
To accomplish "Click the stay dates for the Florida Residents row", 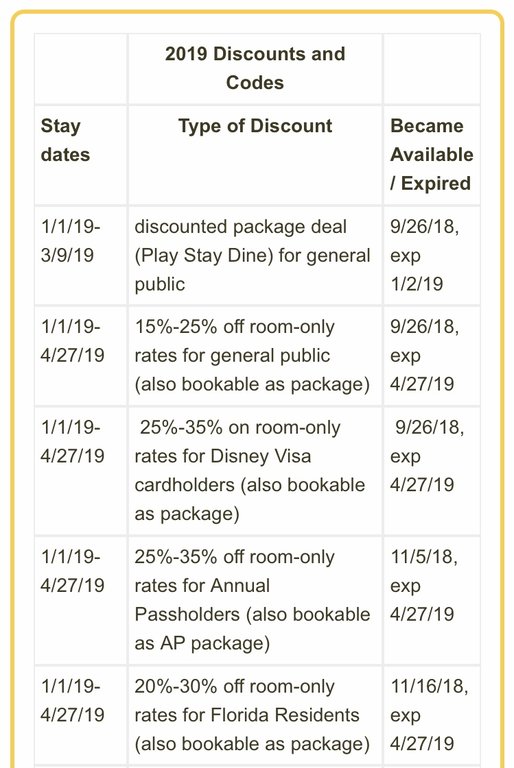I will pos(73,700).
